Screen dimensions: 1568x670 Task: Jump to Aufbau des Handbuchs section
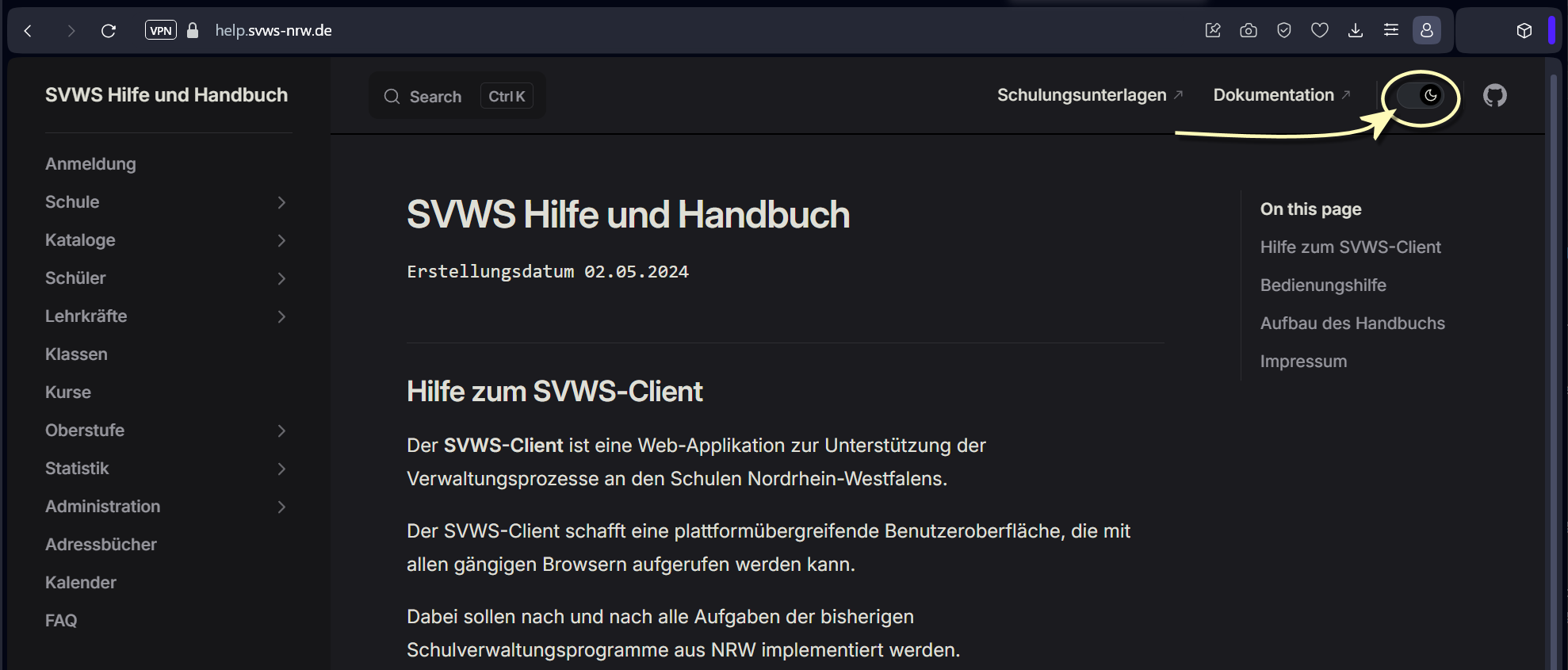(1352, 324)
